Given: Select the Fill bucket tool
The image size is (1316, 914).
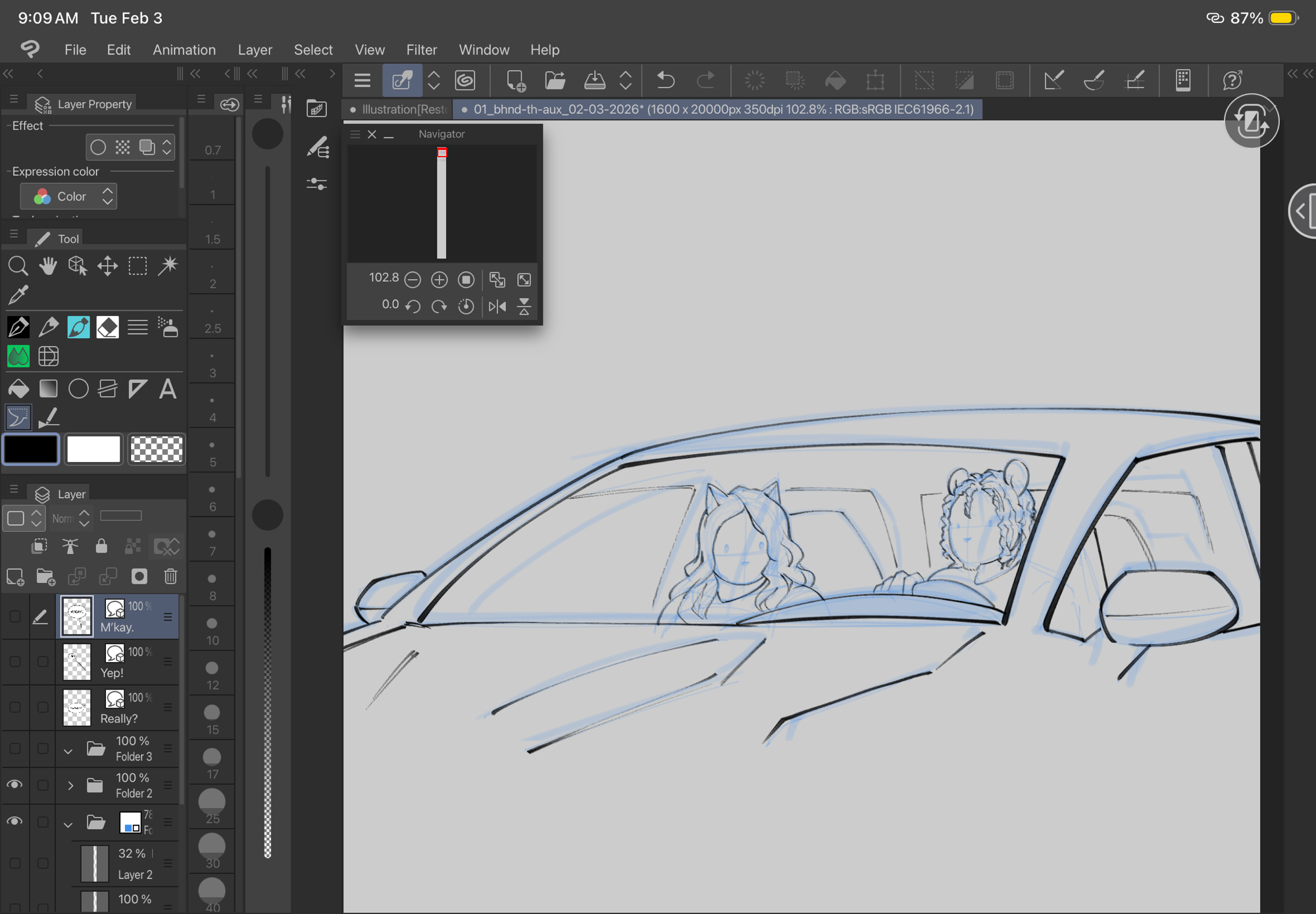Looking at the screenshot, I should pyautogui.click(x=18, y=389).
